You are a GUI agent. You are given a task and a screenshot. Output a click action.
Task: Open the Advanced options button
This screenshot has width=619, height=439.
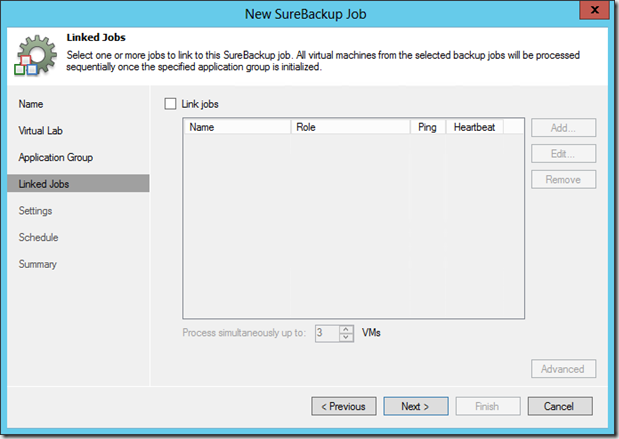(563, 369)
